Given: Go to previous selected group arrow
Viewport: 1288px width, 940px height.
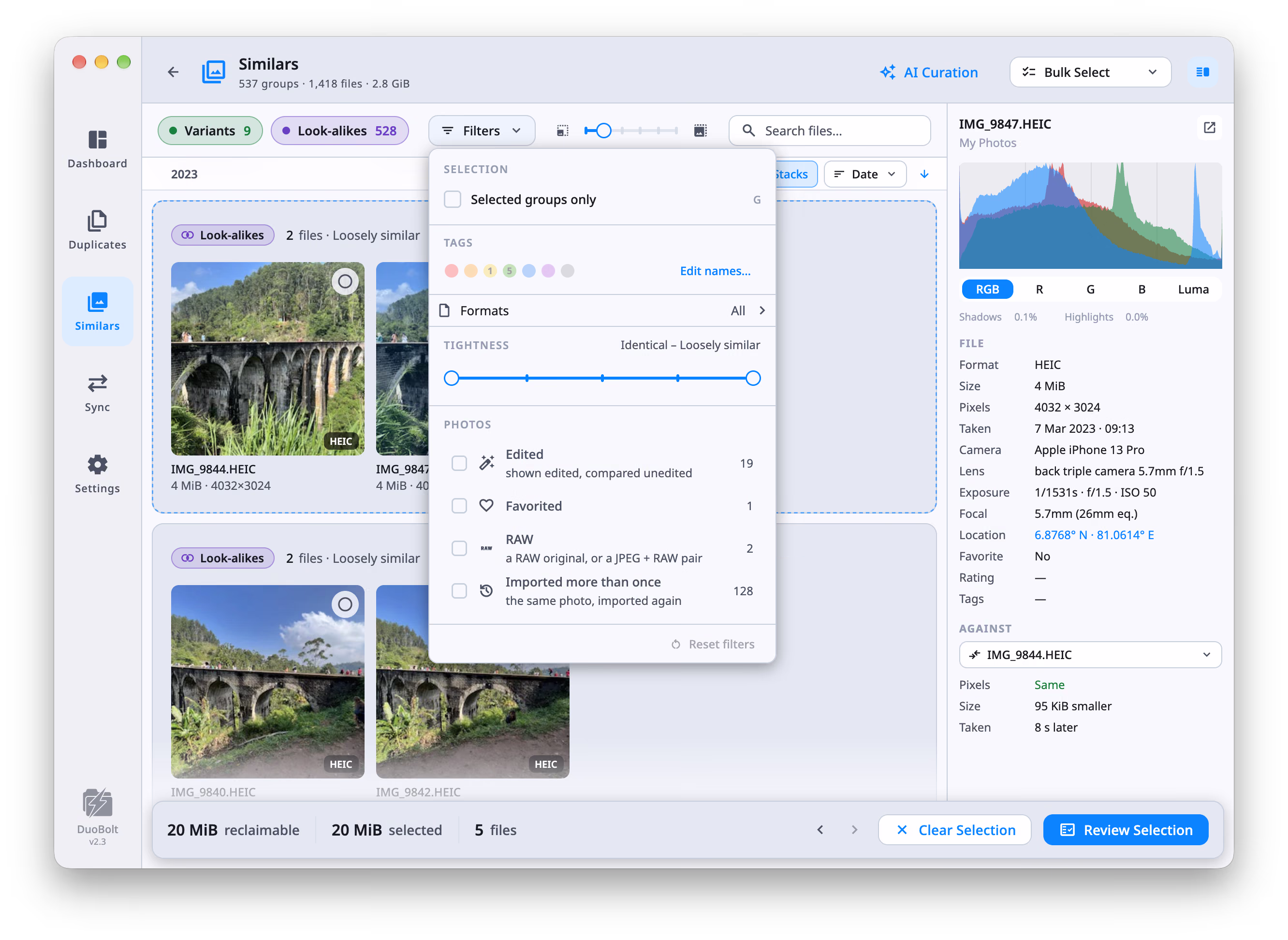Looking at the screenshot, I should 820,830.
